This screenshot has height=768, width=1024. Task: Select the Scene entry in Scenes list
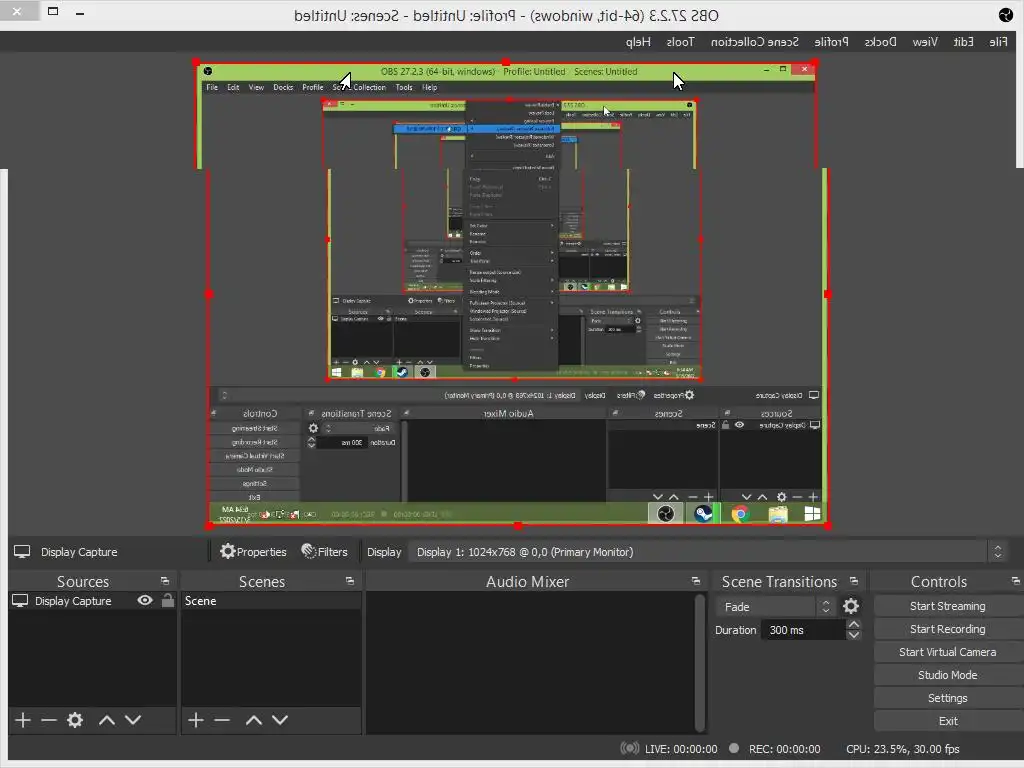pos(271,600)
